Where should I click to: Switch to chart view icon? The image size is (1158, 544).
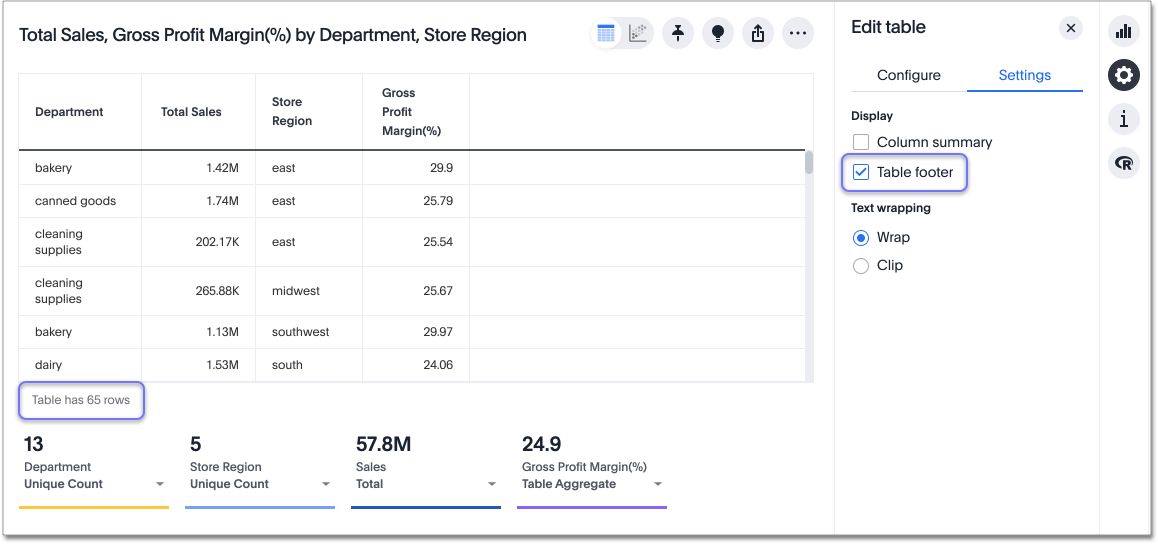point(637,34)
